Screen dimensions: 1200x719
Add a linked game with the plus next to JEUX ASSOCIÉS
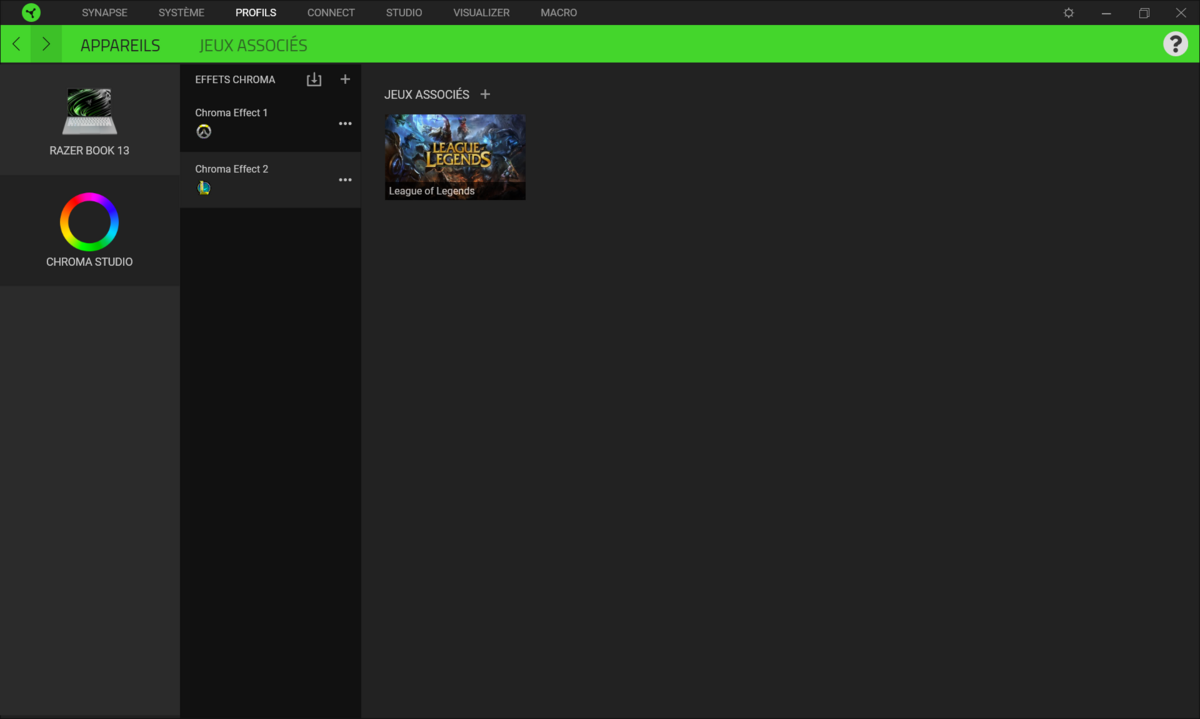486,94
